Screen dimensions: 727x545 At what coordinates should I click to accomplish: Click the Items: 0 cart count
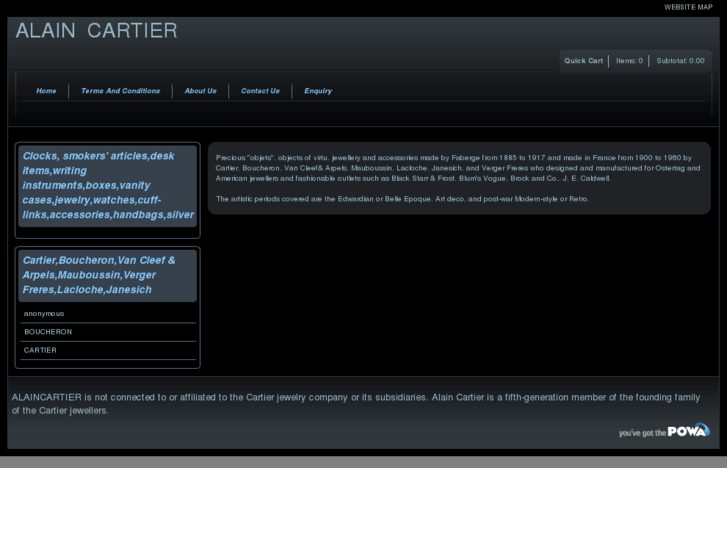tap(629, 61)
